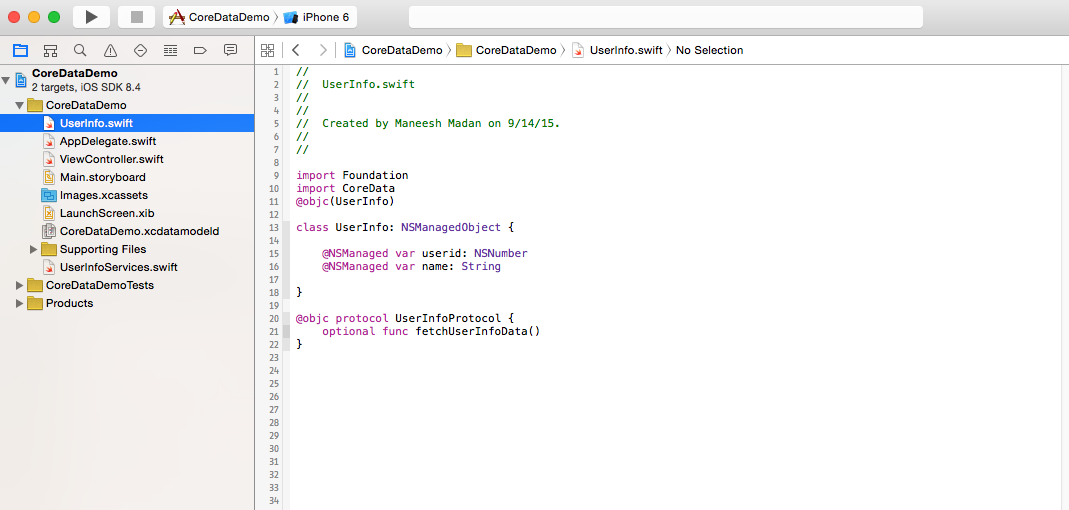Click the xcdatamodeld file icon
Screen dimensions: 1069x510
point(48,231)
